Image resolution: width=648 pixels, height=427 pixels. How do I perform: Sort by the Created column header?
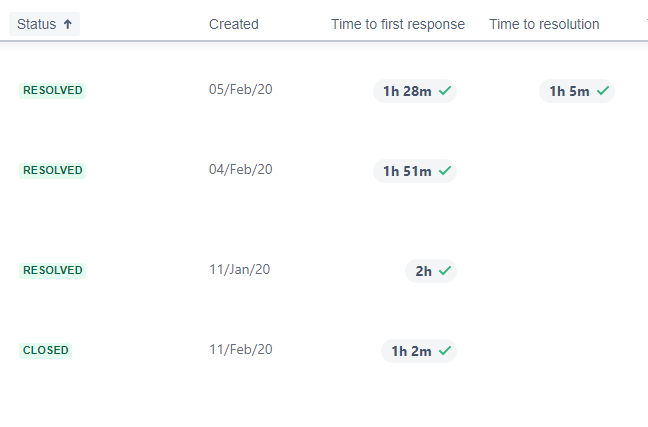pyautogui.click(x=233, y=24)
